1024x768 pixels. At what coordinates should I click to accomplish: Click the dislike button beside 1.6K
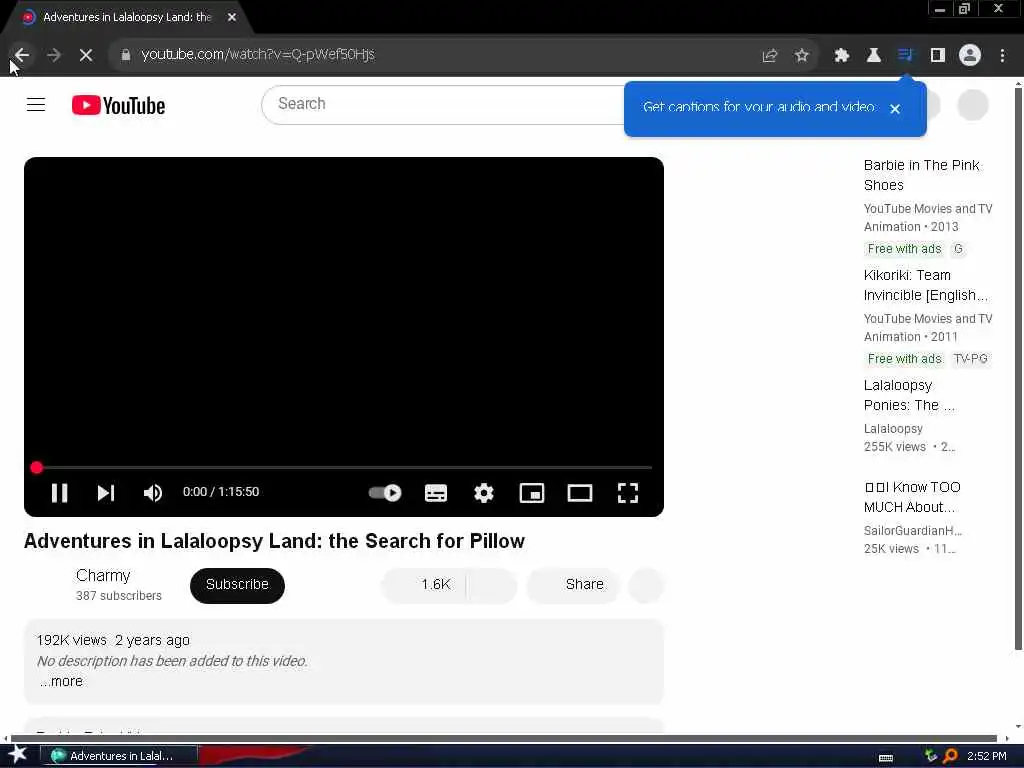click(492, 585)
